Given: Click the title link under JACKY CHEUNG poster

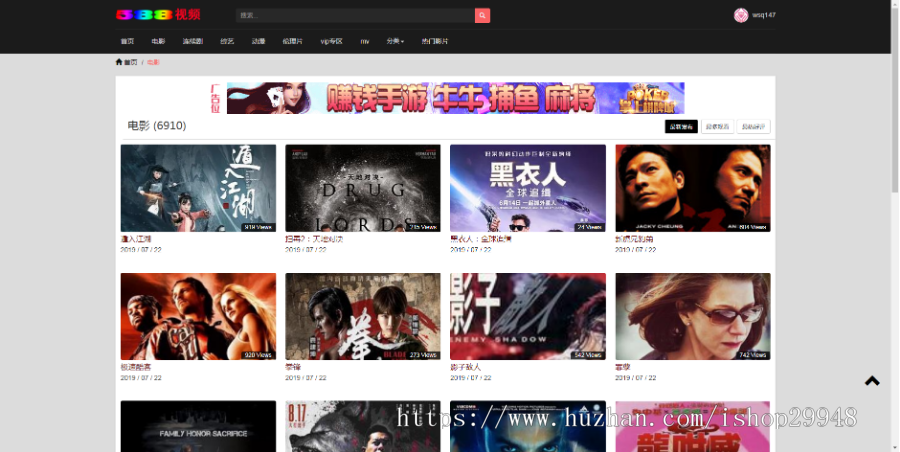Looking at the screenshot, I should 634,239.
